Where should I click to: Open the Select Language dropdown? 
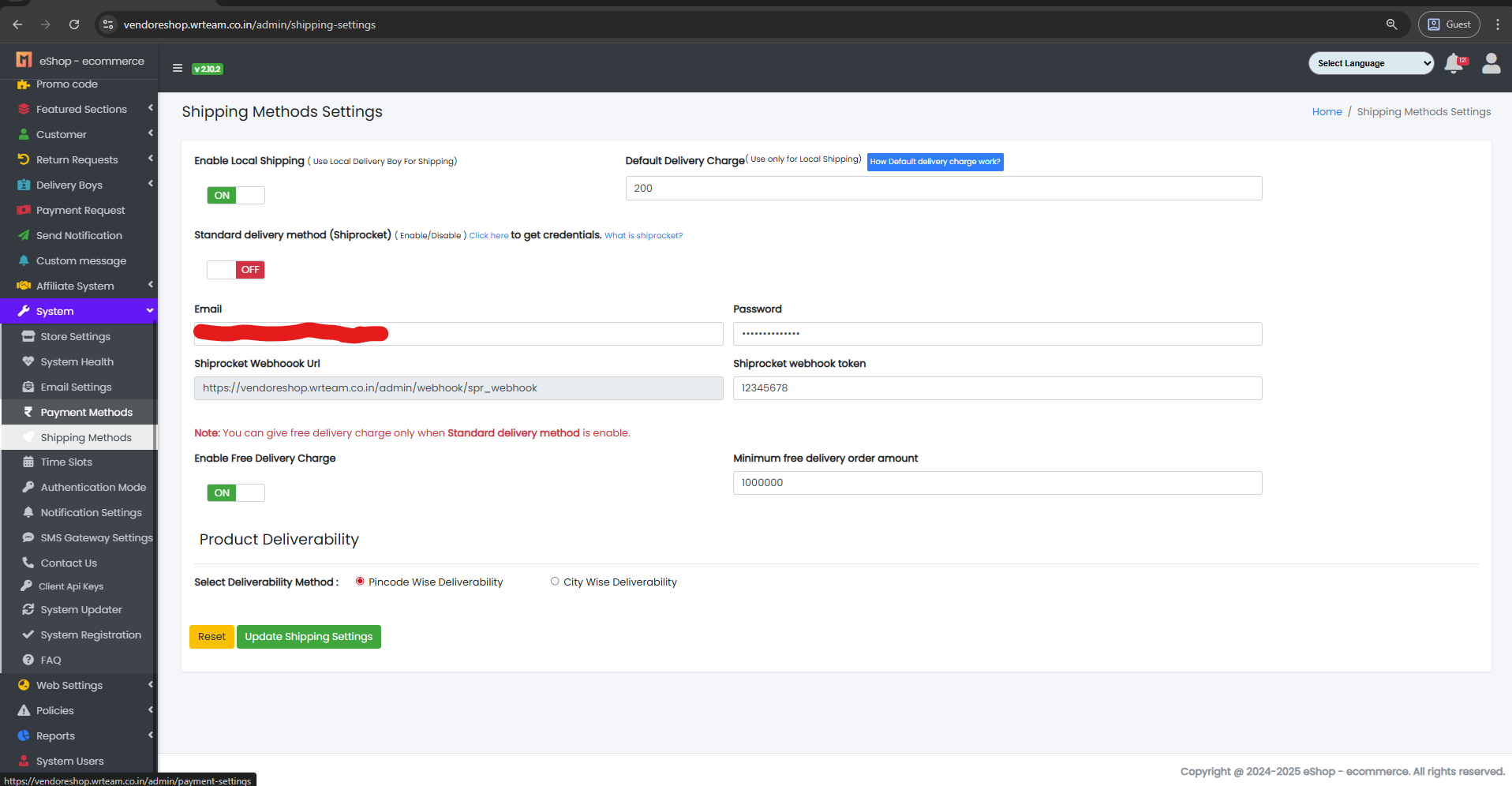coord(1371,63)
